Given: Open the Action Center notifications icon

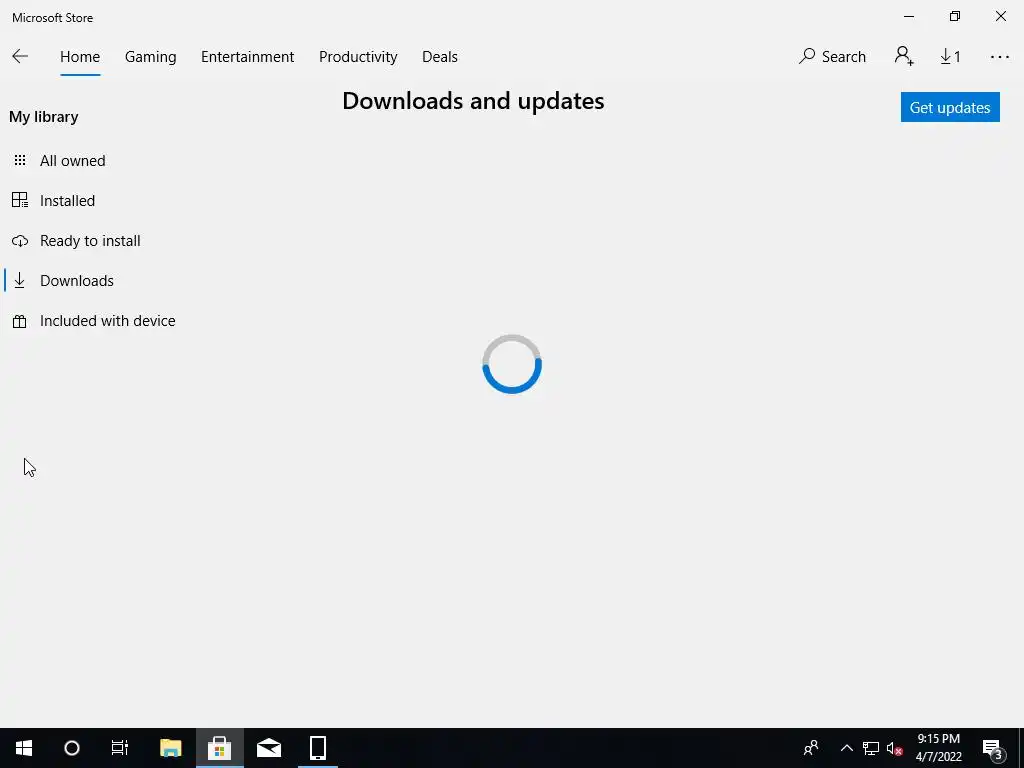Looking at the screenshot, I should pyautogui.click(x=992, y=748).
